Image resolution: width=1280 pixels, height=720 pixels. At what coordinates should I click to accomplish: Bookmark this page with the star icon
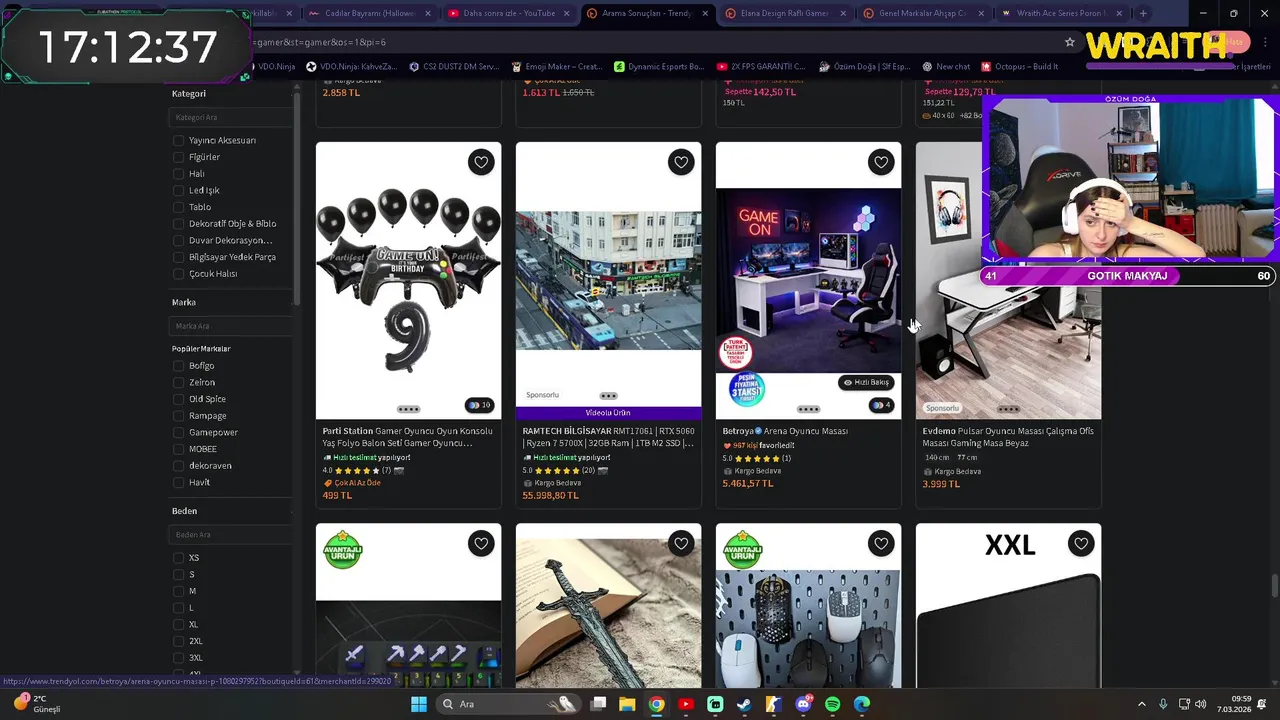pyautogui.click(x=1069, y=42)
